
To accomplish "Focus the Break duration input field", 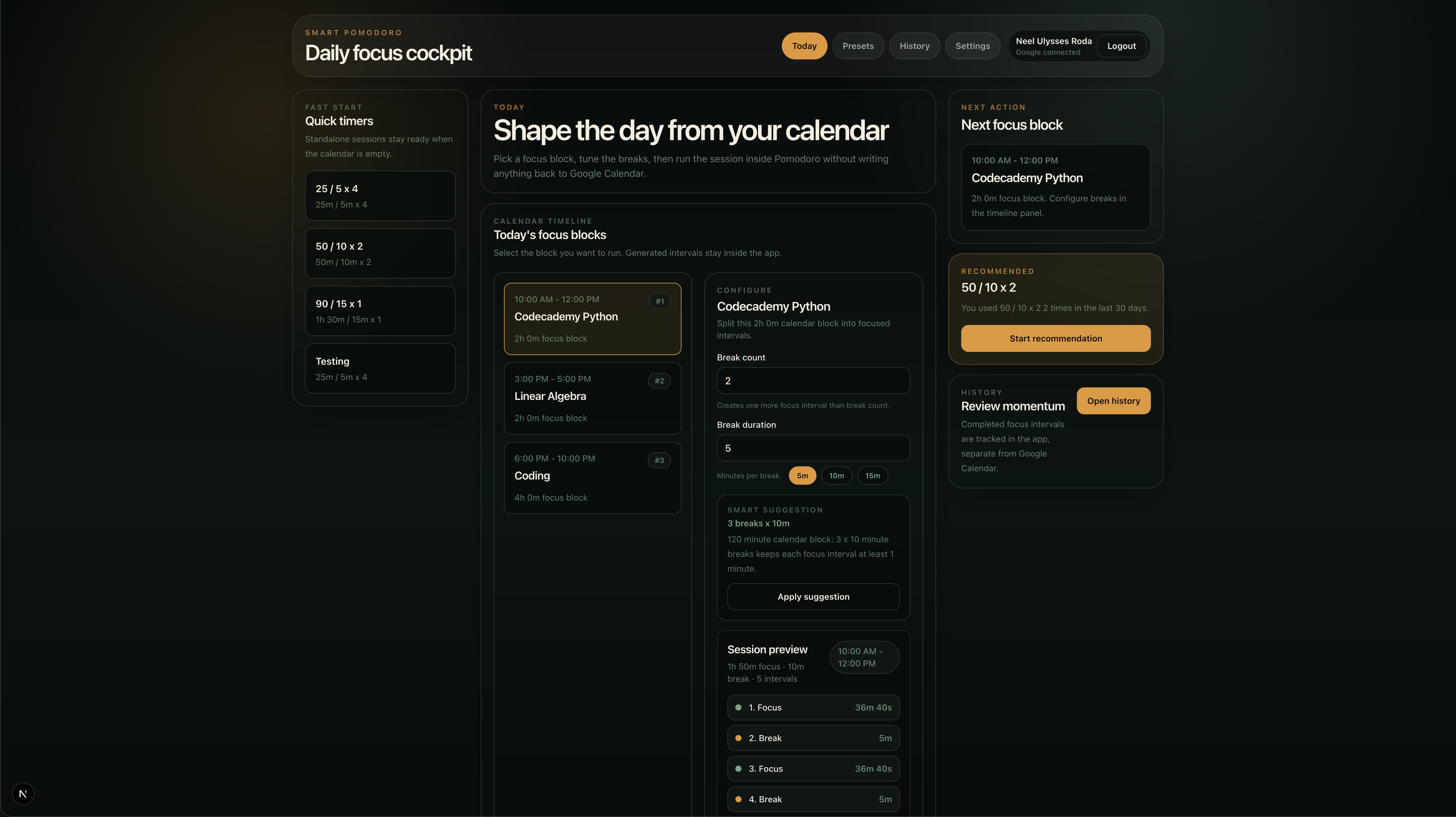I will (813, 448).
